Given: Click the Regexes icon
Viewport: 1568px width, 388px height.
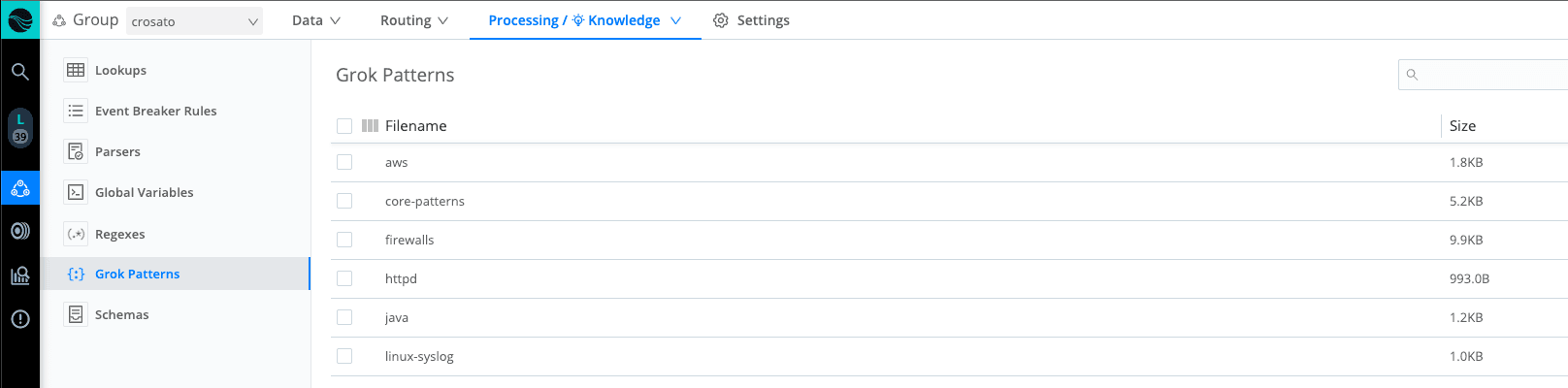Looking at the screenshot, I should (x=76, y=234).
